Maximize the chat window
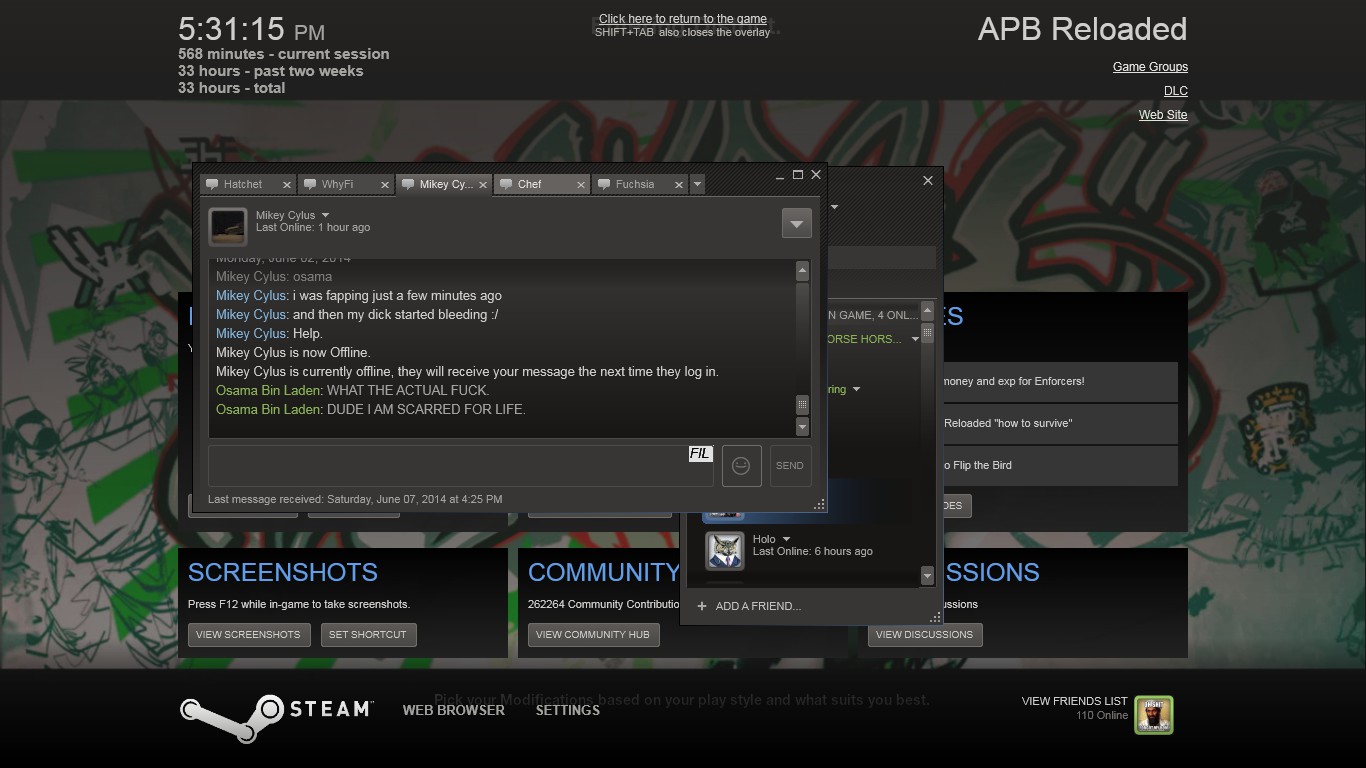This screenshot has width=1366, height=768. (x=798, y=175)
